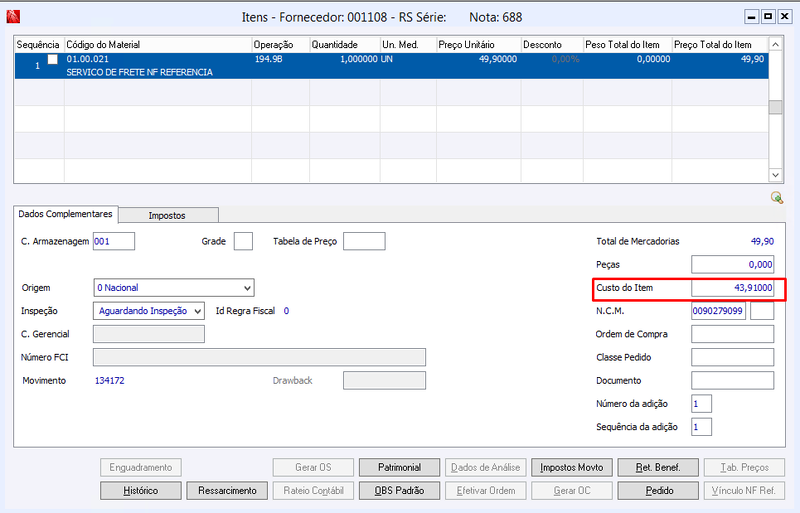This screenshot has width=800, height=513.
Task: Click the unit price cell 49,90000
Action: pos(498,59)
